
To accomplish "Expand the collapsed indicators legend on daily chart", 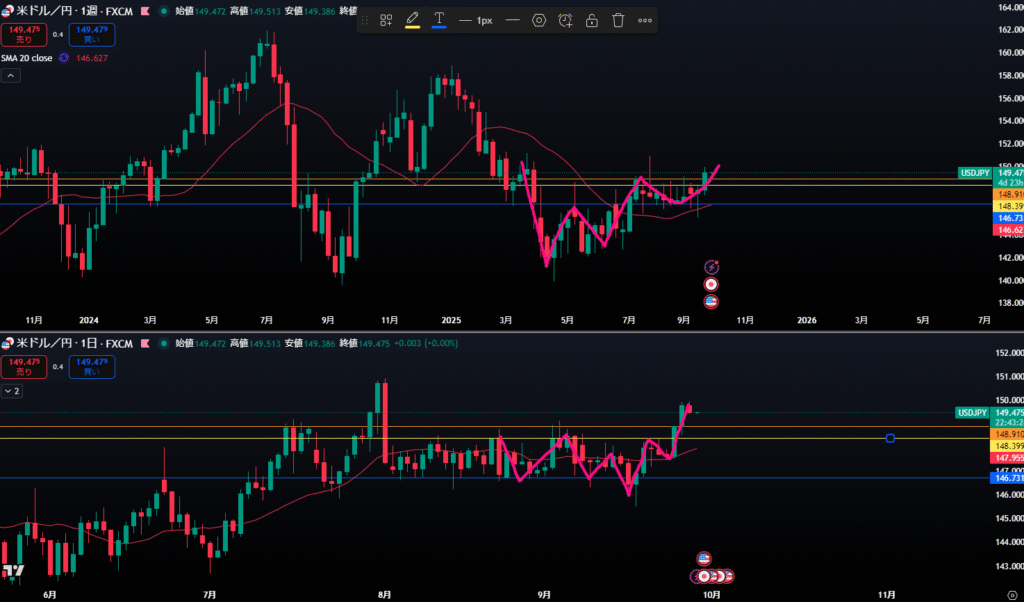I will tap(13, 391).
